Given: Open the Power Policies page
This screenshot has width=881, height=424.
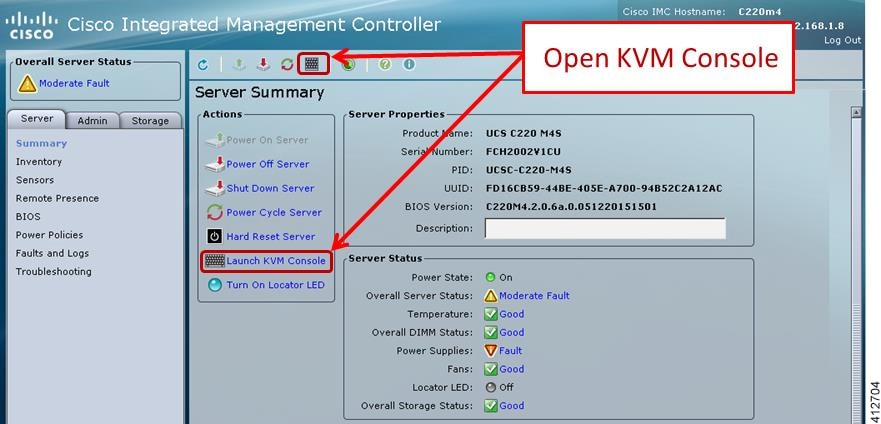Looking at the screenshot, I should pyautogui.click(x=49, y=235).
